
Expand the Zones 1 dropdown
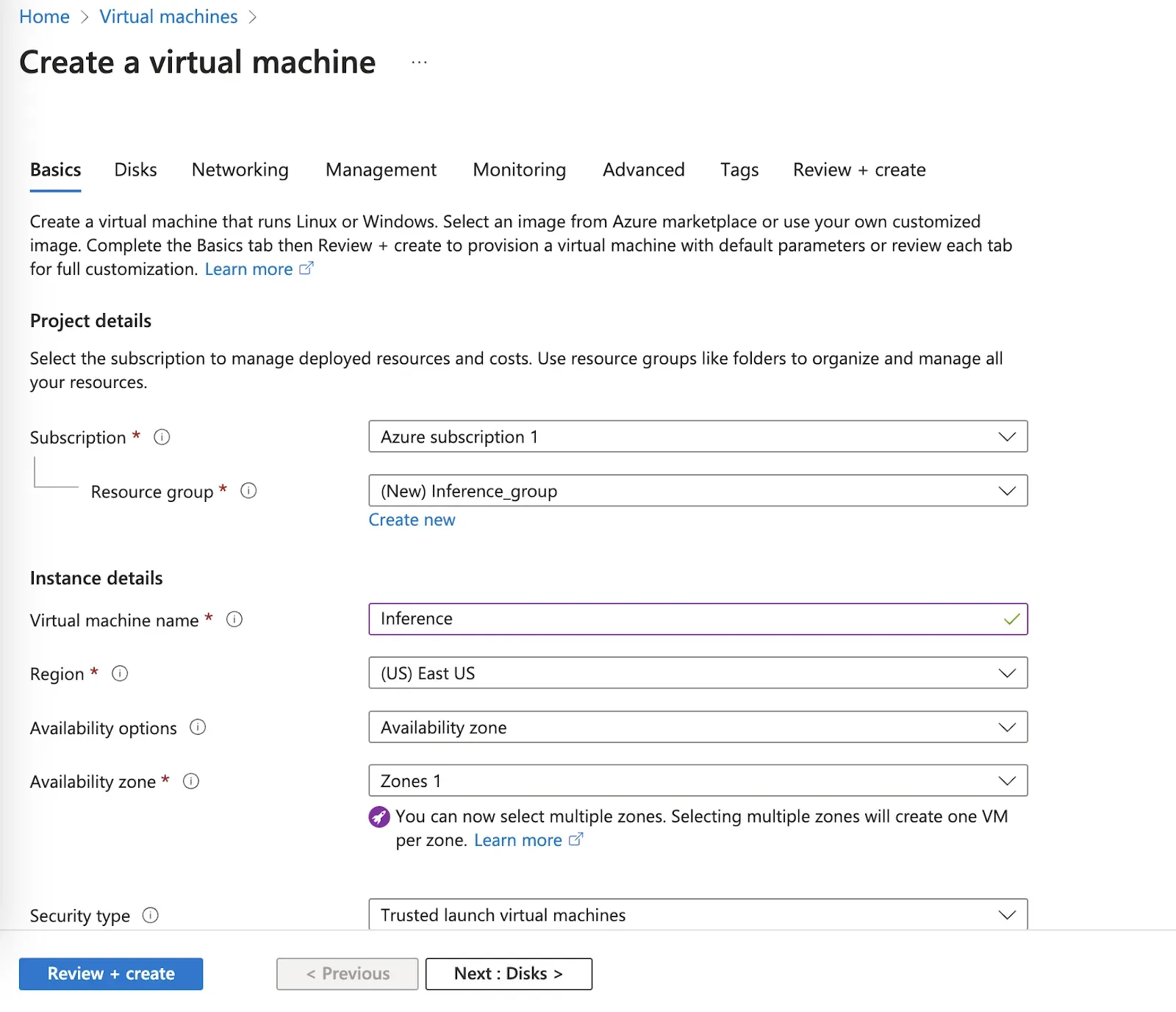coord(698,780)
